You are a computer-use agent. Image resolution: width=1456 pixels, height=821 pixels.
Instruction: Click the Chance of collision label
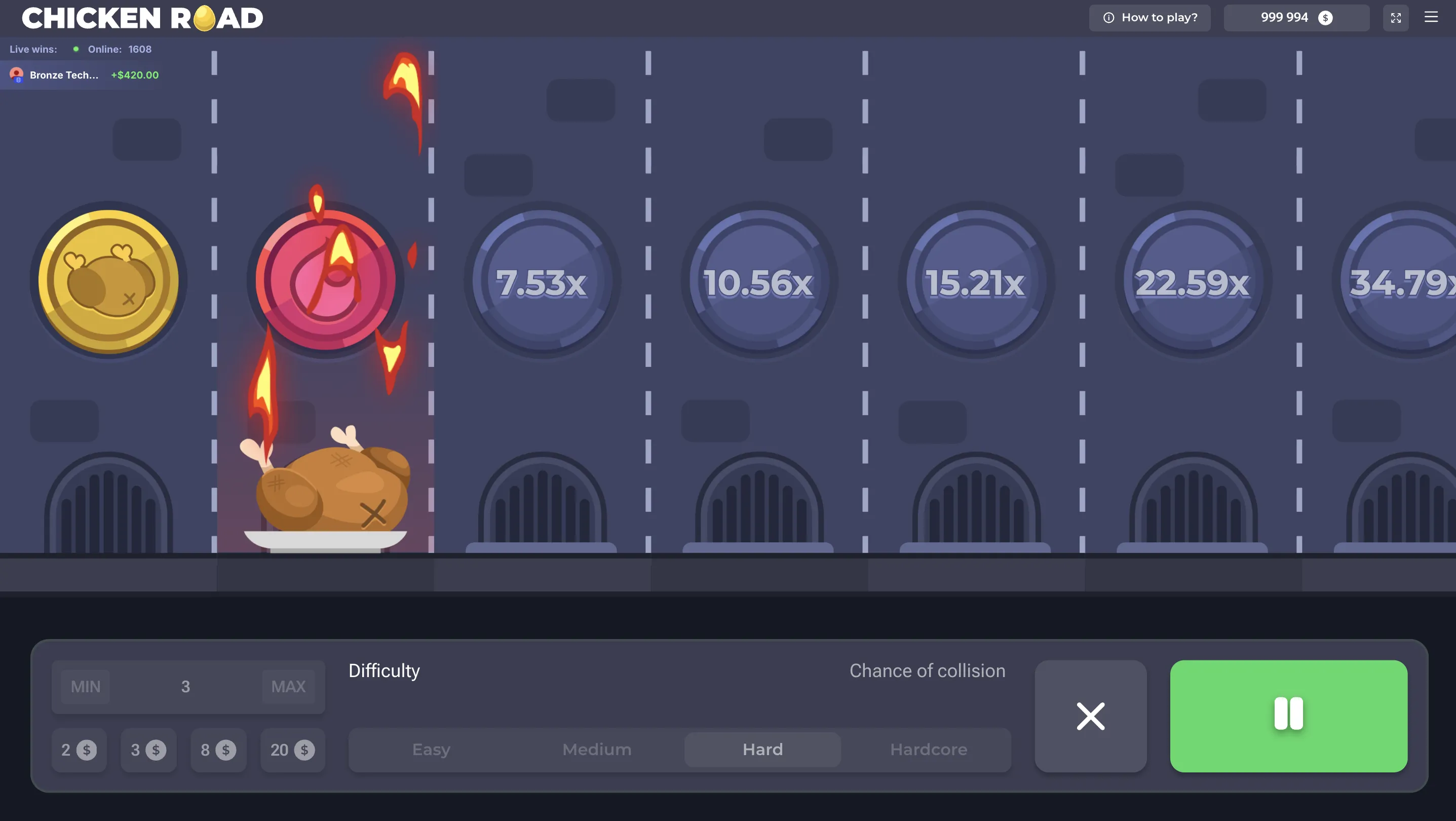(x=928, y=670)
